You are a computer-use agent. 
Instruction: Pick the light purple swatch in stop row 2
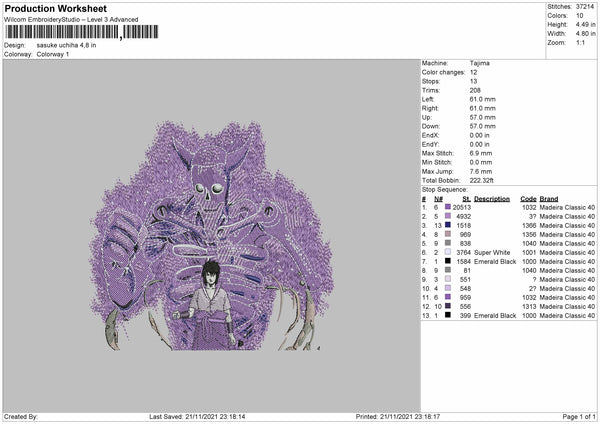(448, 216)
